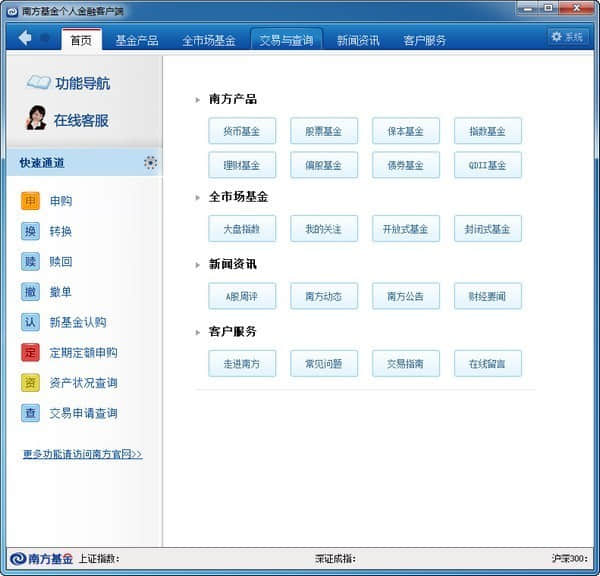
Task: Open quick channel settings gear
Action: click(x=150, y=163)
